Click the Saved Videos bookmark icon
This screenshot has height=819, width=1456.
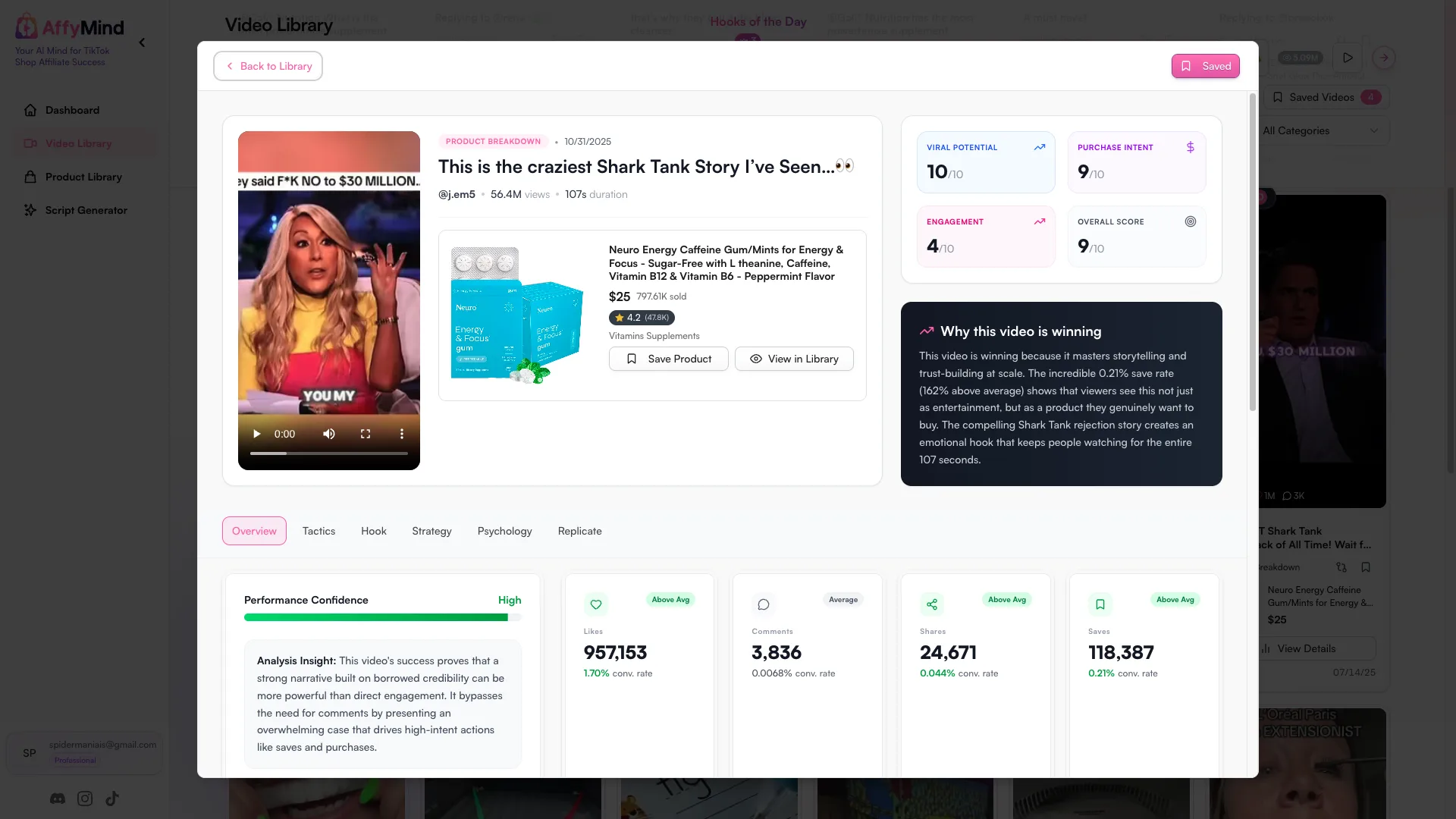coord(1278,97)
